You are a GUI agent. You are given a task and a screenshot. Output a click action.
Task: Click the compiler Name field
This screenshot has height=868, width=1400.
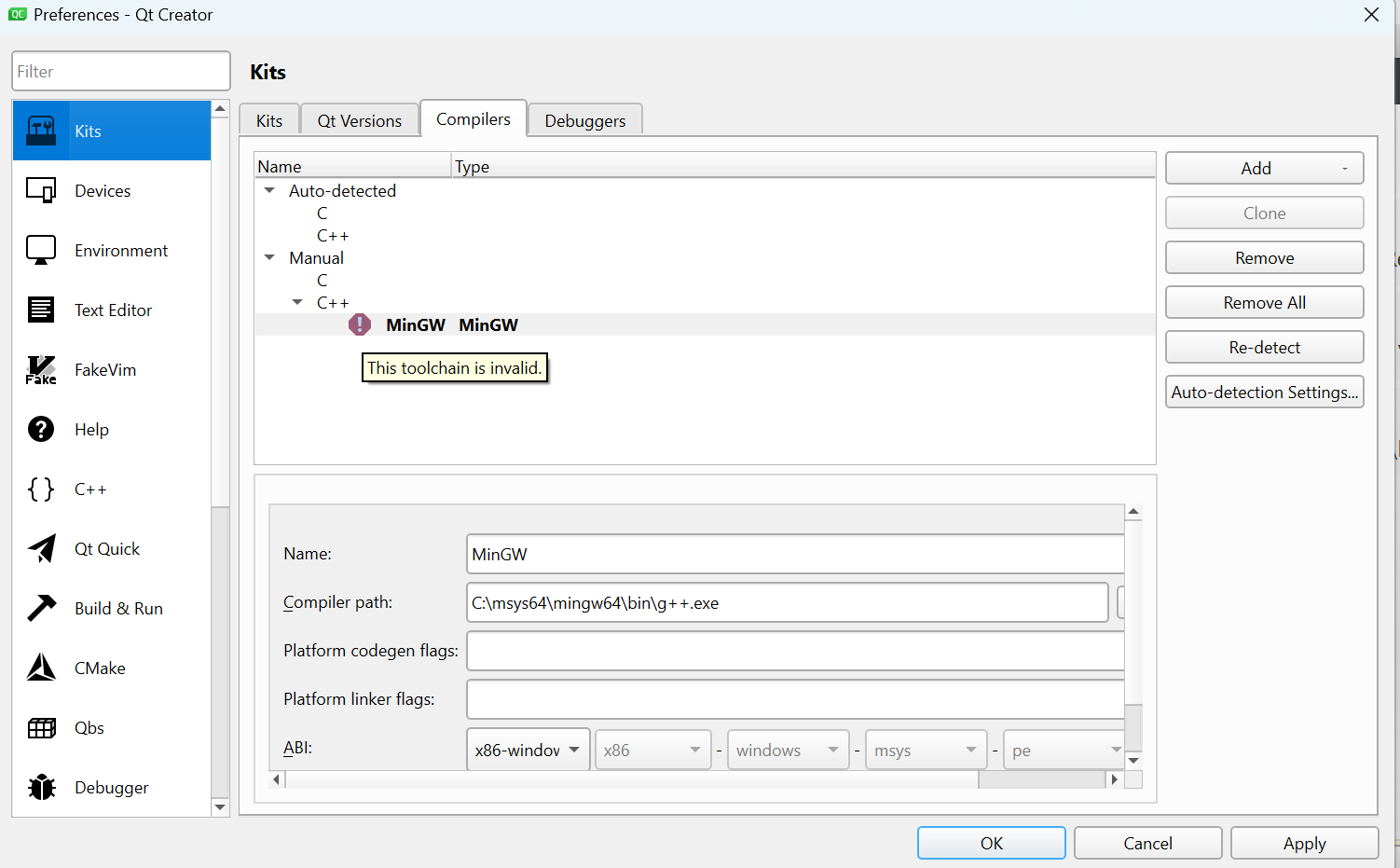(795, 554)
